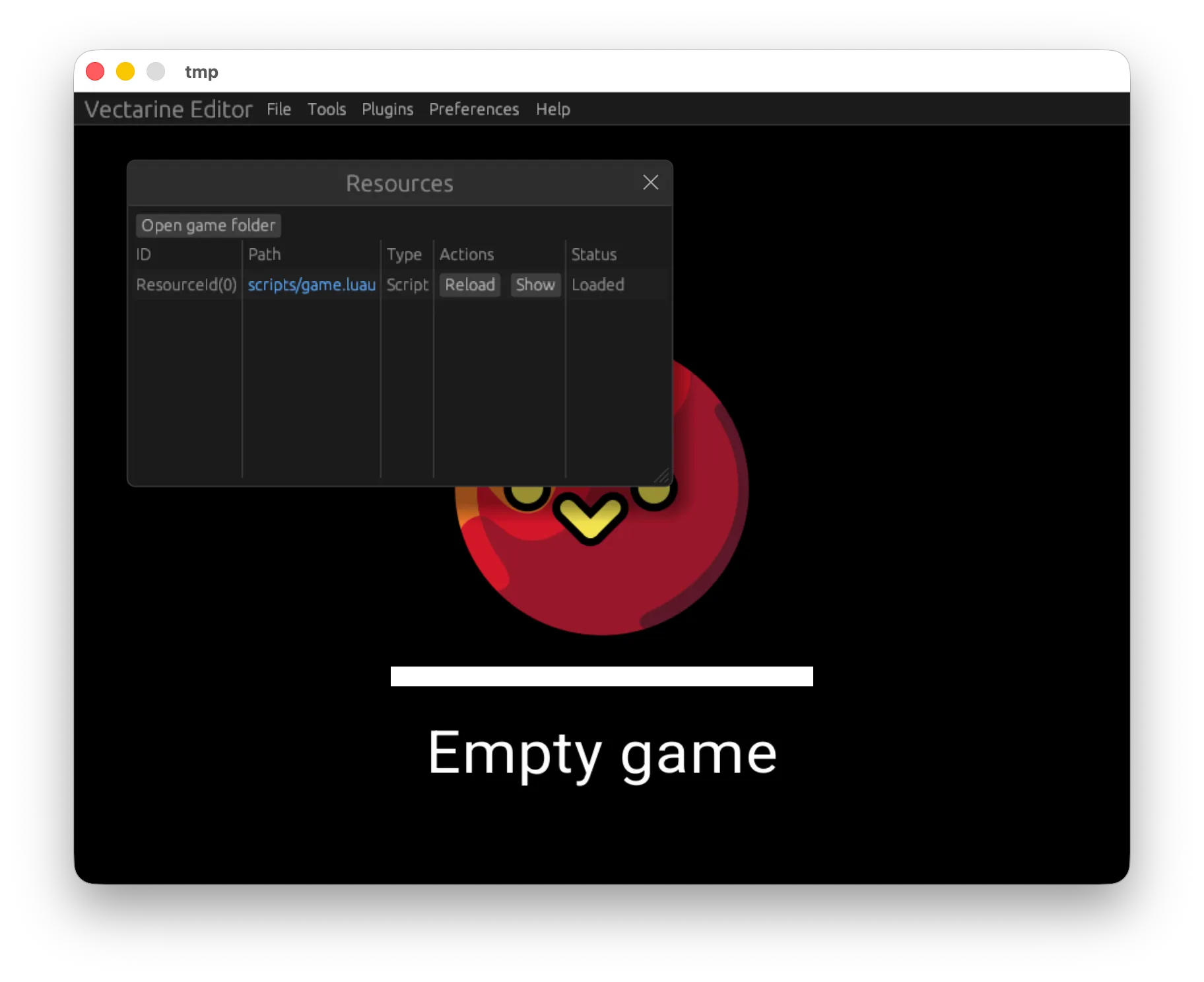This screenshot has height=982, width=1204.
Task: Click the ID column header
Action: click(x=144, y=254)
